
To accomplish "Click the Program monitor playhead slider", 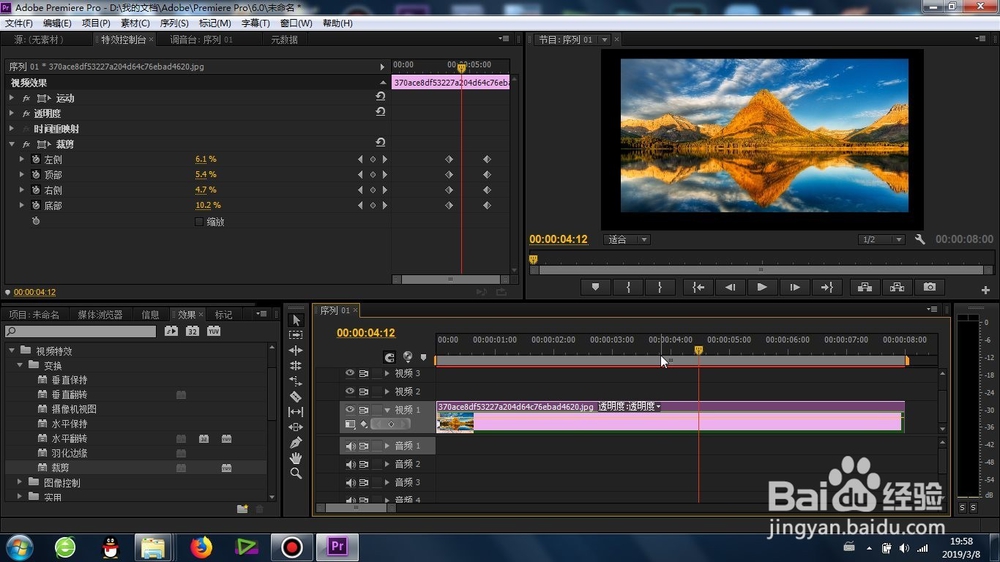I will coord(533,260).
